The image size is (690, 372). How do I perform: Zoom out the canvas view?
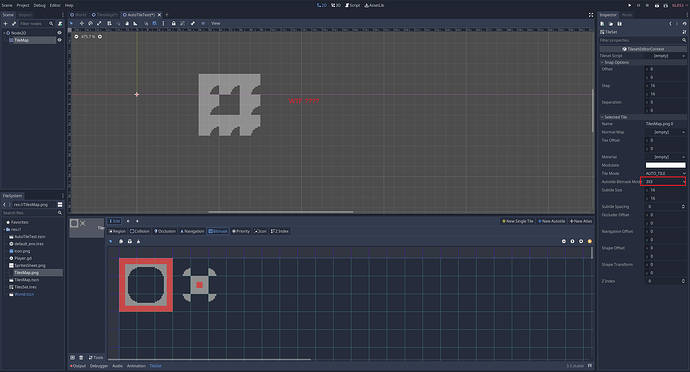(x=77, y=37)
